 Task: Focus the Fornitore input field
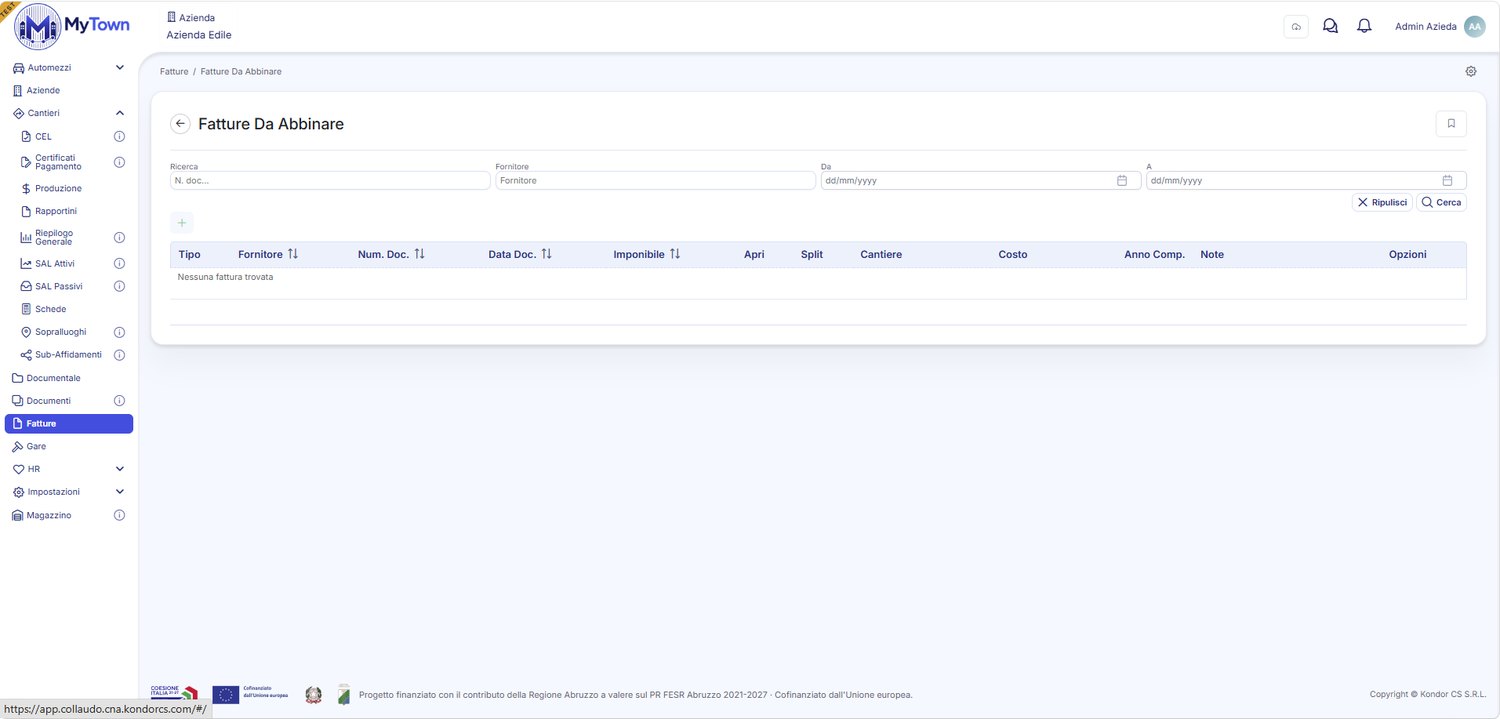click(x=656, y=181)
